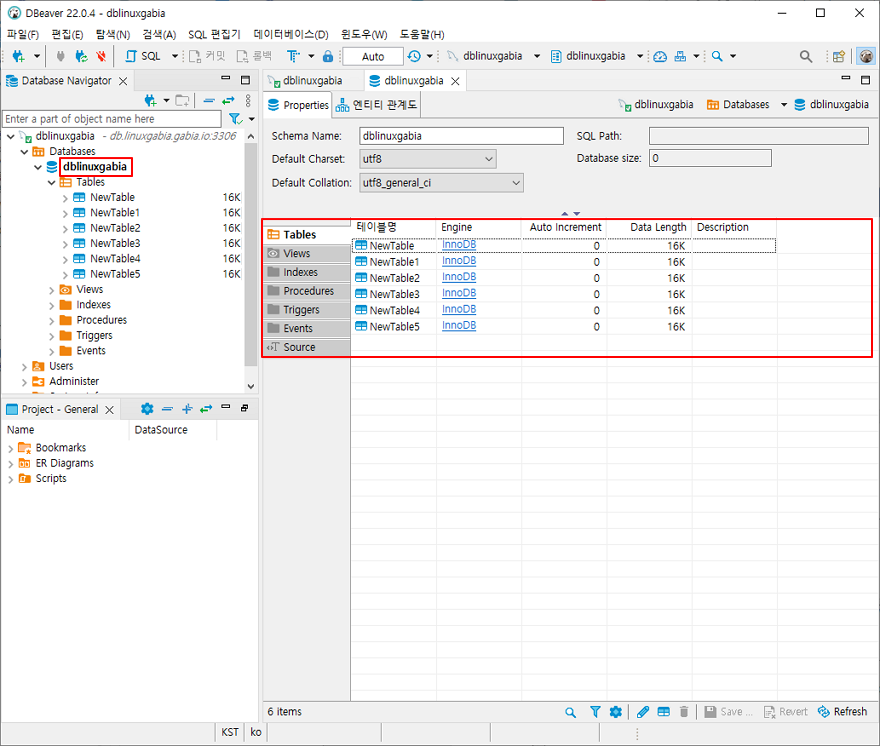Expand ER Diagrams in Project panel
This screenshot has height=746, width=880.
[11, 464]
